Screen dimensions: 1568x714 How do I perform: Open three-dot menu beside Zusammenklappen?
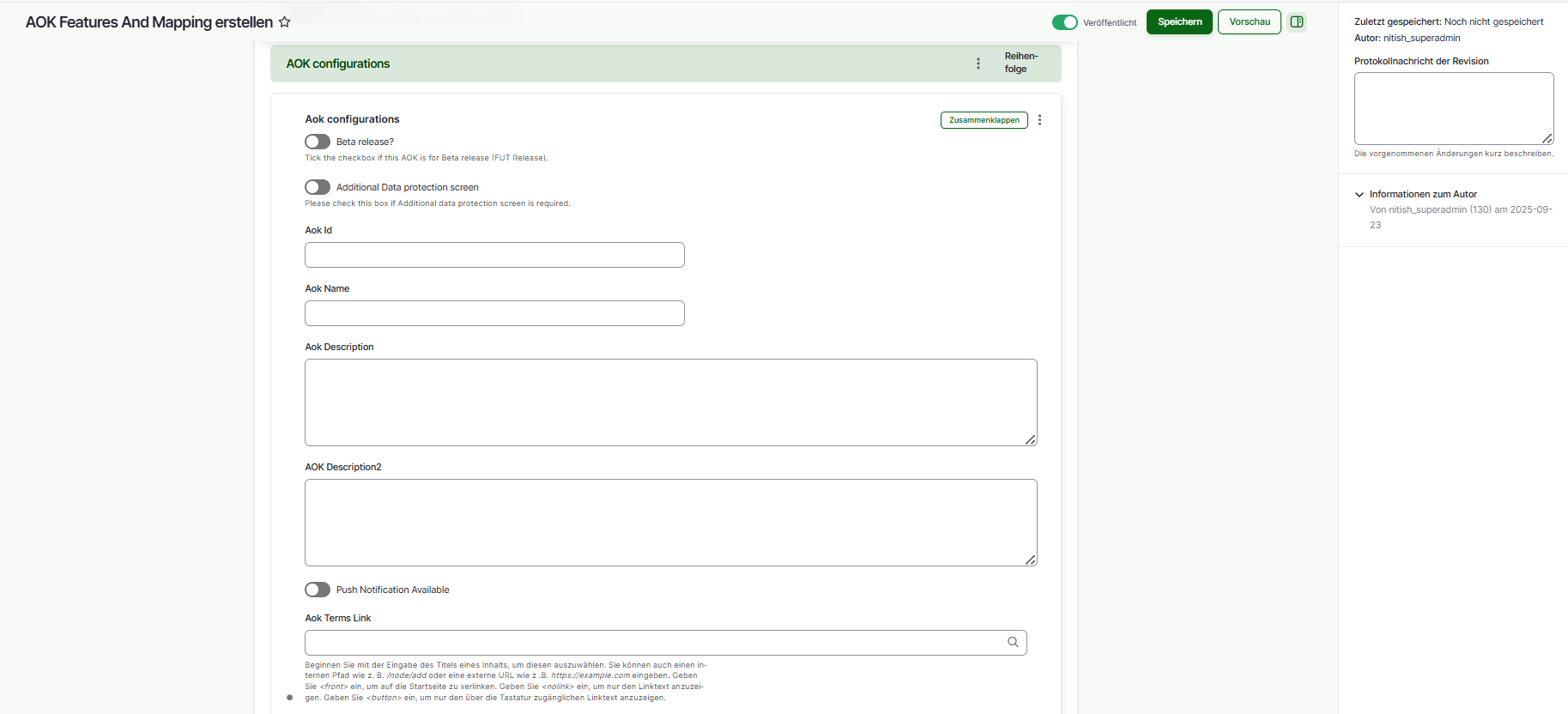coord(1040,120)
